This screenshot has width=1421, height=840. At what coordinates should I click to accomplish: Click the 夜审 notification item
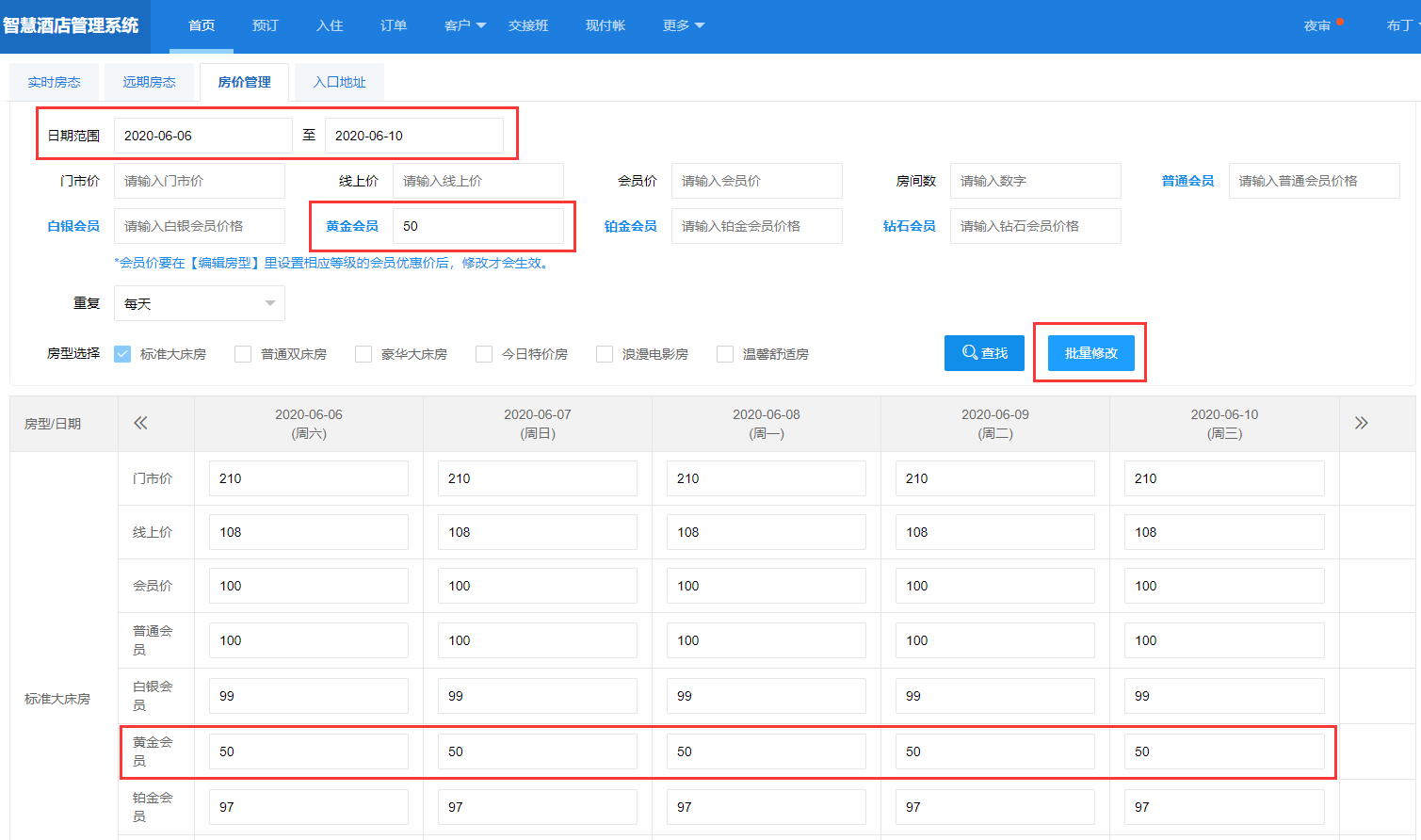pyautogui.click(x=1317, y=25)
